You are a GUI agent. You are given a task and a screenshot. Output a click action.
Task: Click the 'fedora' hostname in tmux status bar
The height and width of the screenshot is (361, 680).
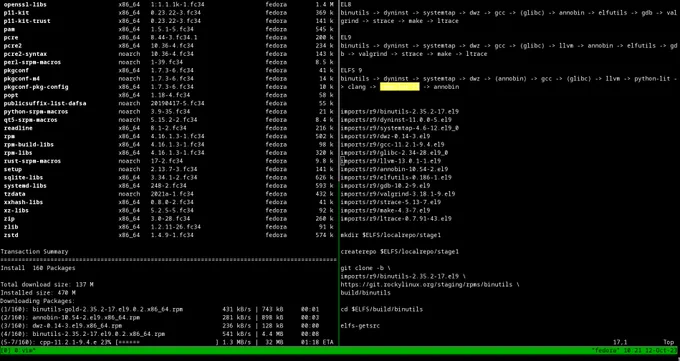[606, 350]
